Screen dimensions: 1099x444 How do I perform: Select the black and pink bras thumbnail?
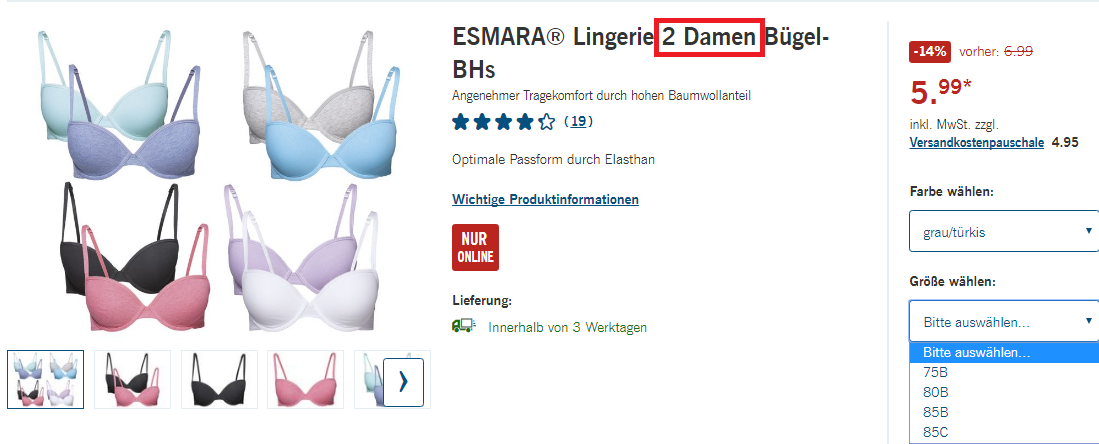[132, 379]
